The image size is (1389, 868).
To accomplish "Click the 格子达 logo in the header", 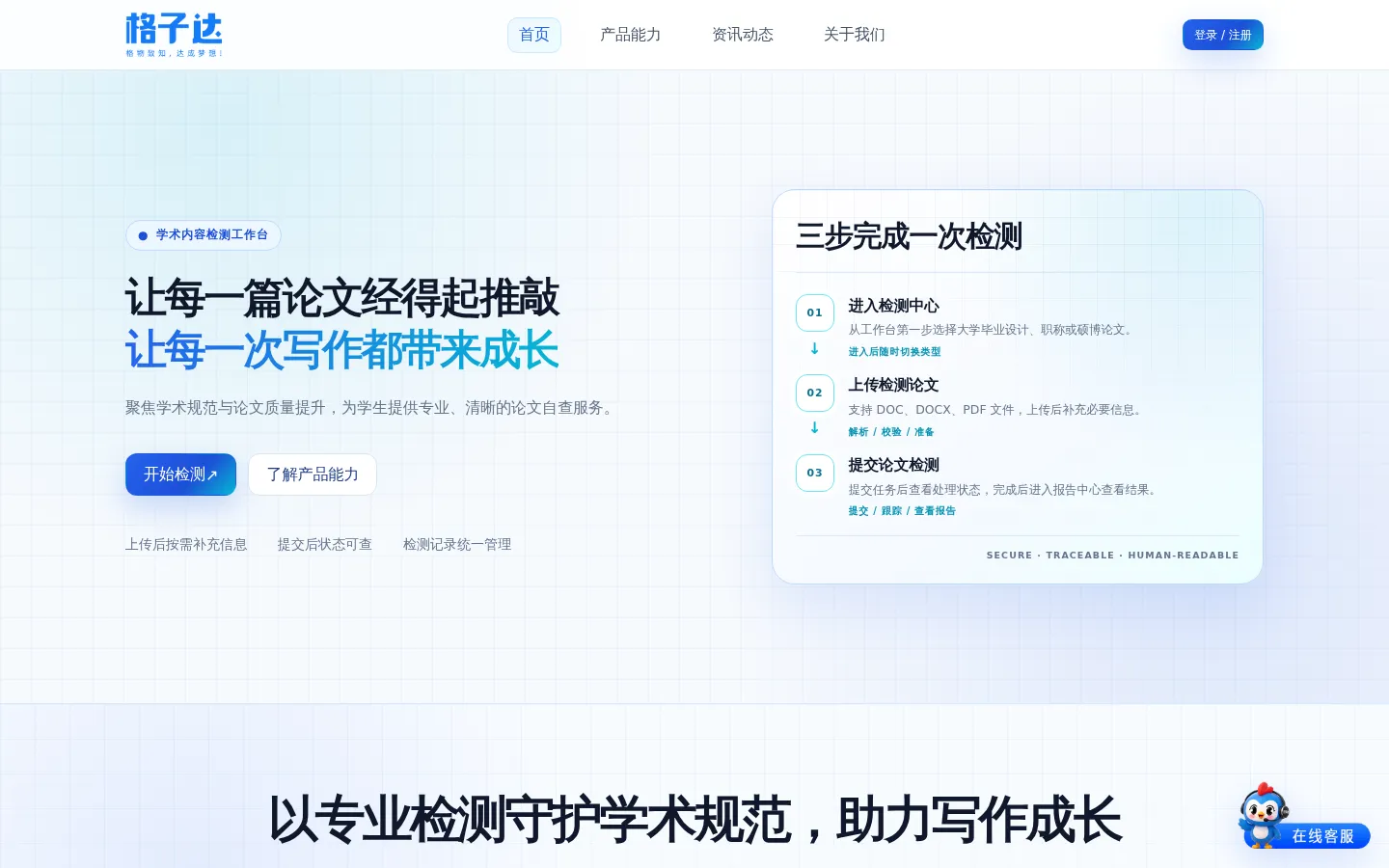I will [174, 35].
